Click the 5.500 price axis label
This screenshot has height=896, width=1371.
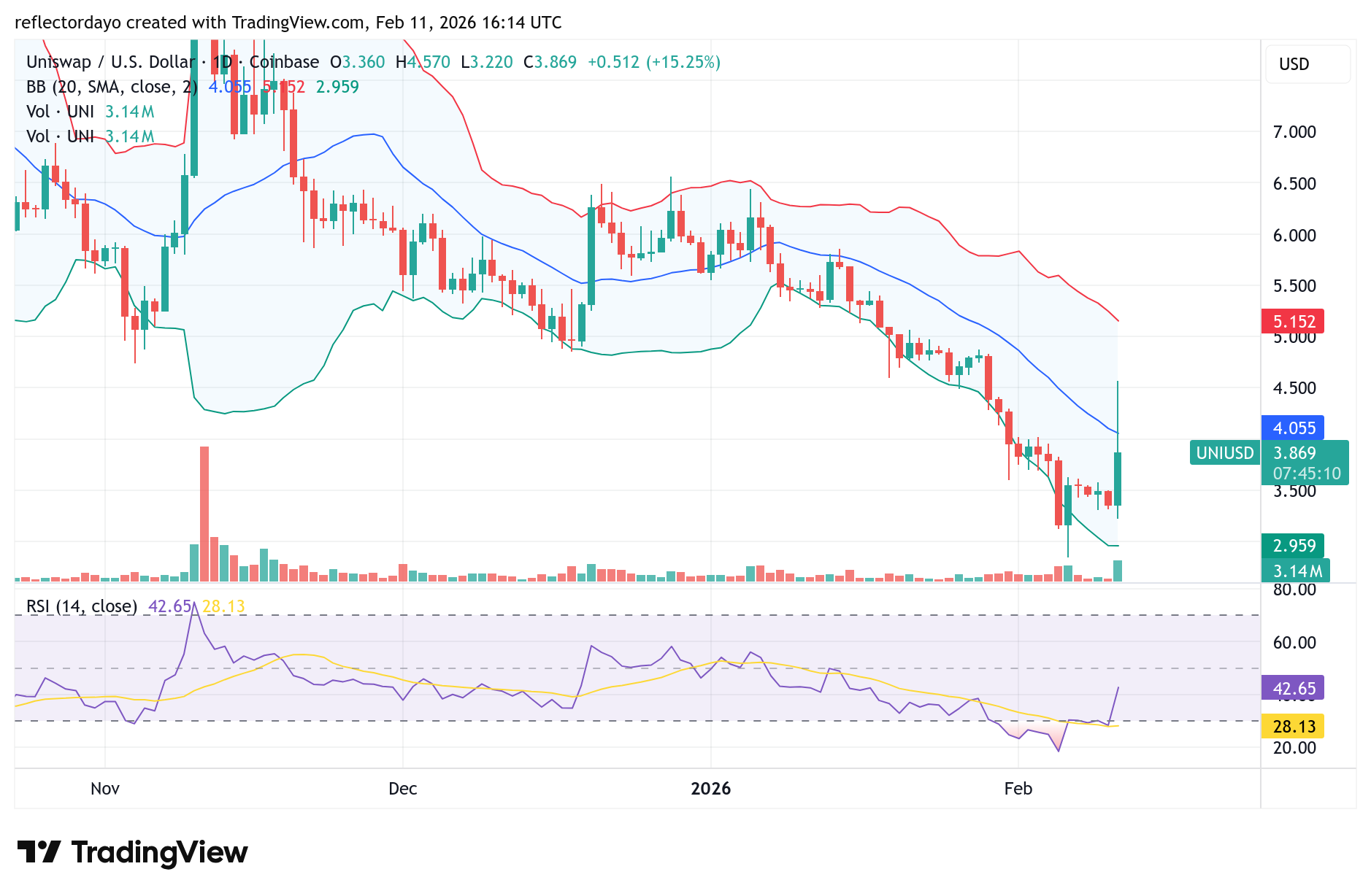pyautogui.click(x=1294, y=286)
